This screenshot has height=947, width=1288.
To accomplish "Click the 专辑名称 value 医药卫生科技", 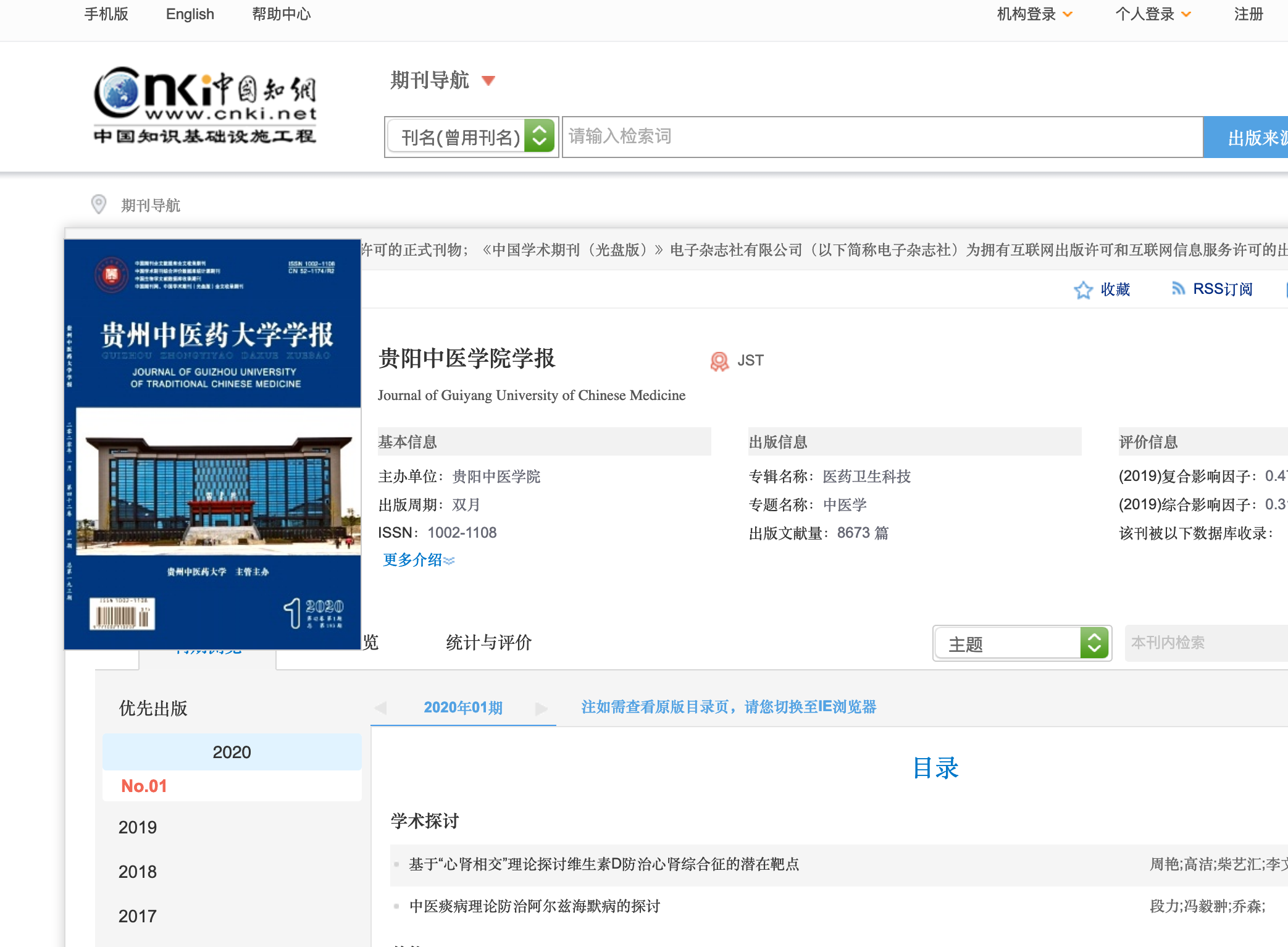I will coord(867,477).
